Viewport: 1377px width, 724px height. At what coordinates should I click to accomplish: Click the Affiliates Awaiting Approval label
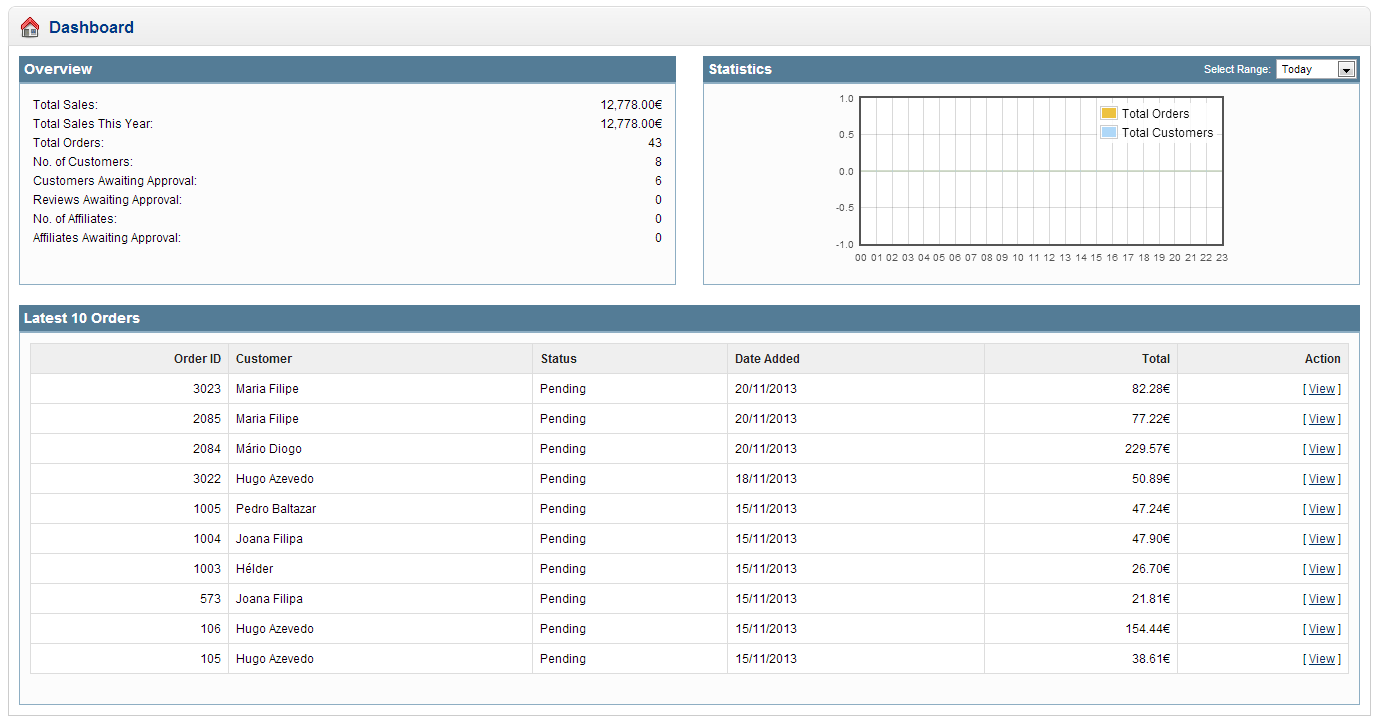pyautogui.click(x=107, y=238)
